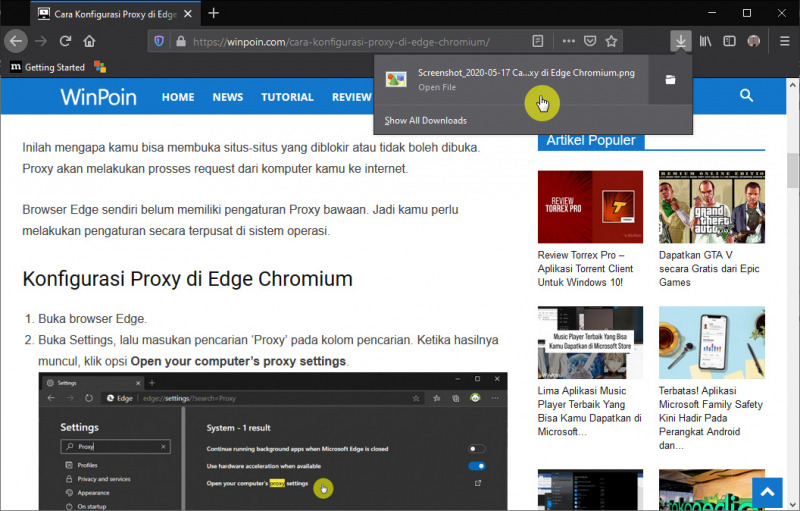The width and height of the screenshot is (800, 511).
Task: Open Microsoft Family Safety article link
Action: point(710,418)
